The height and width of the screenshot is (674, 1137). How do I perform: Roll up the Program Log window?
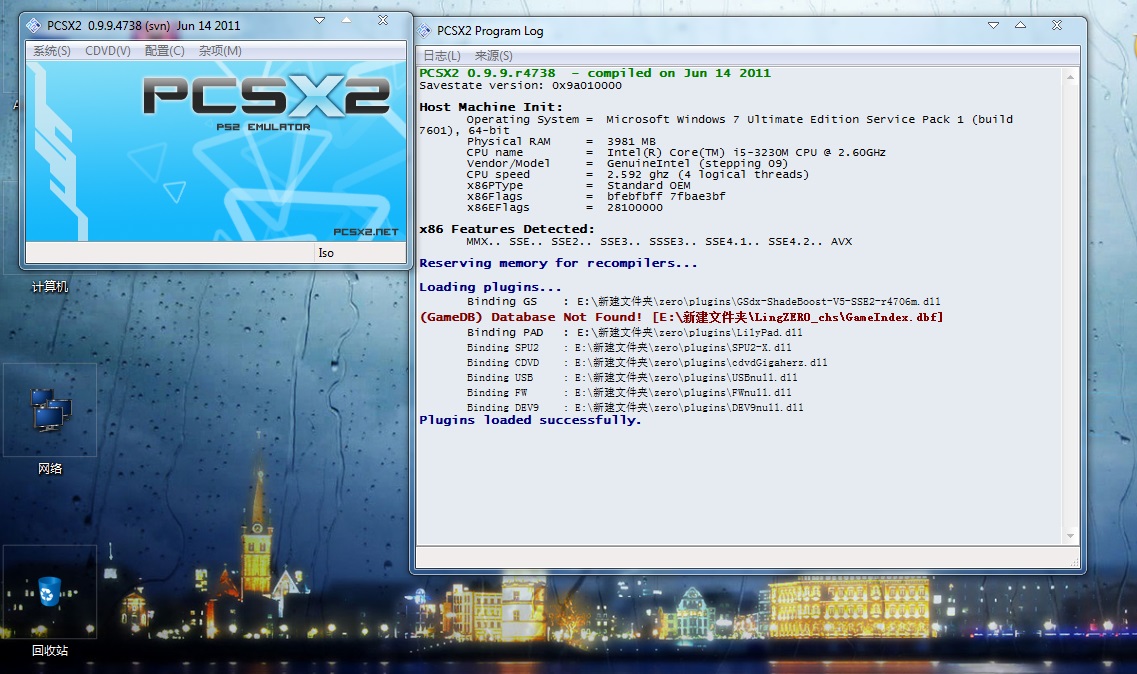click(1020, 25)
